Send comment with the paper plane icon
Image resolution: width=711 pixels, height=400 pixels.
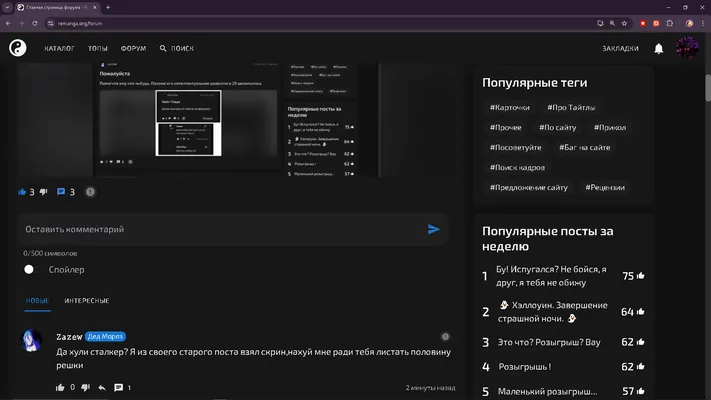coord(433,229)
